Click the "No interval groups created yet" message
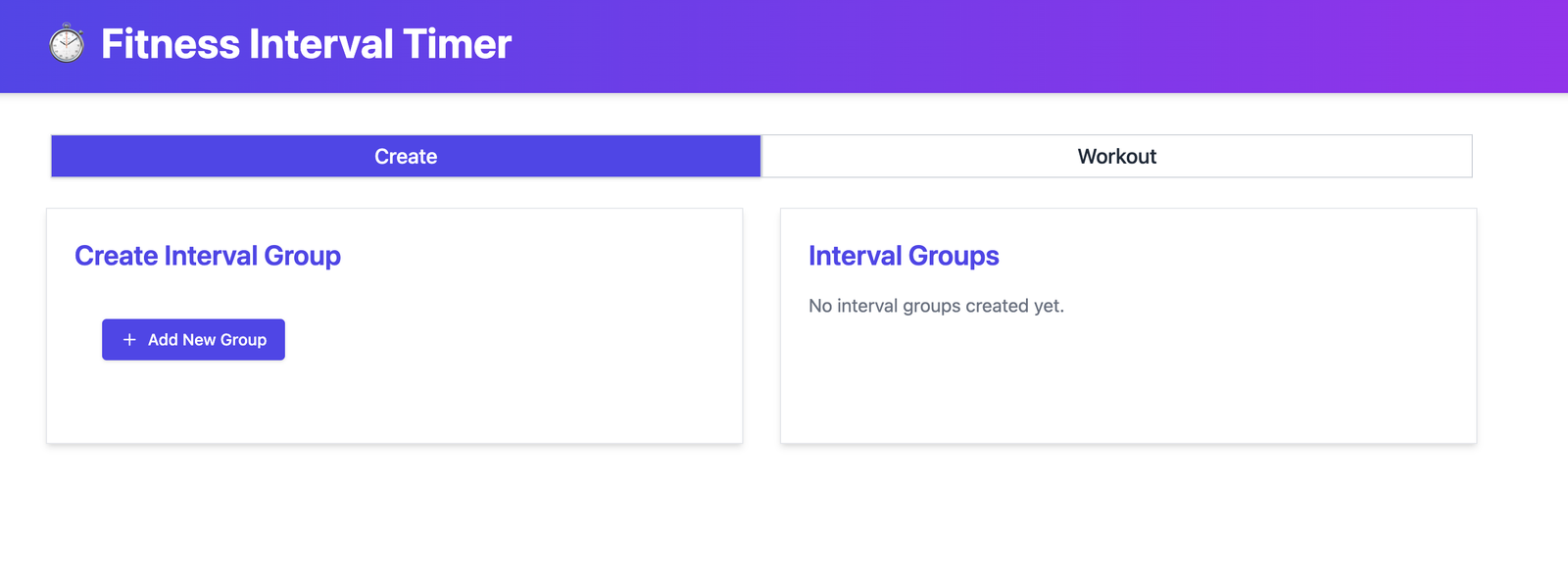The image size is (1568, 584). point(936,306)
